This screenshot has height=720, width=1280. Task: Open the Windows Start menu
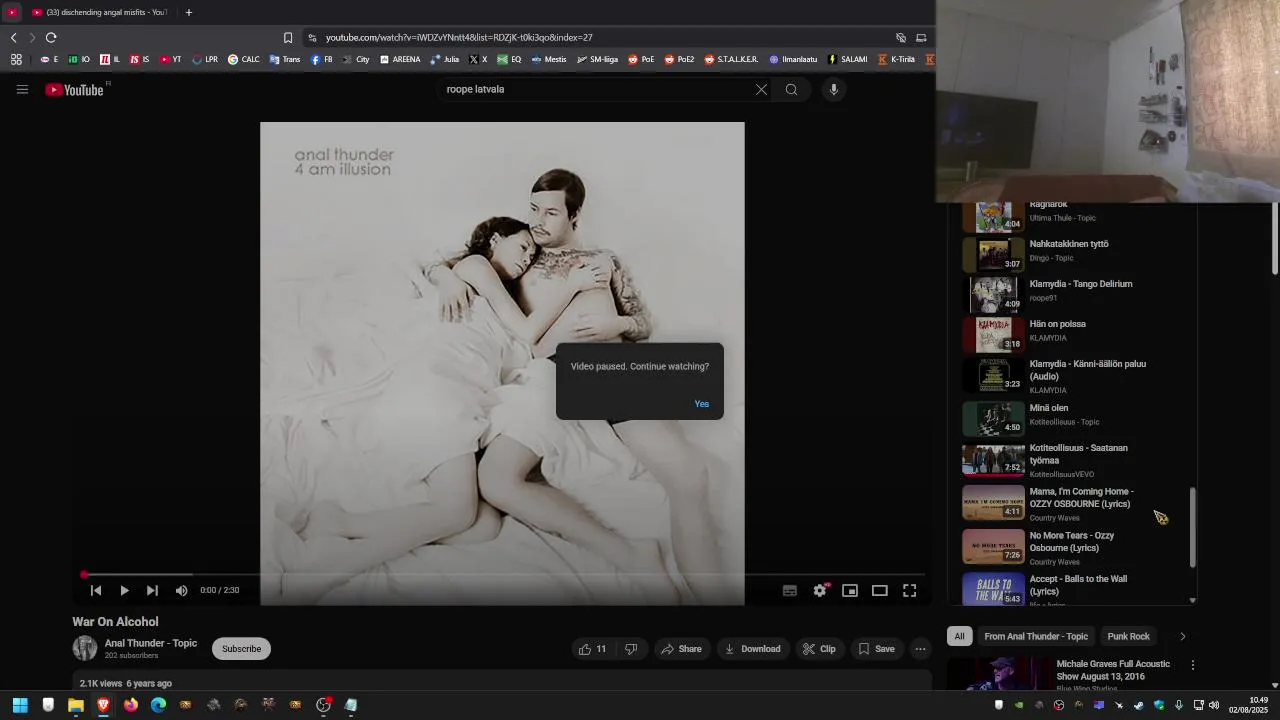pos(20,705)
